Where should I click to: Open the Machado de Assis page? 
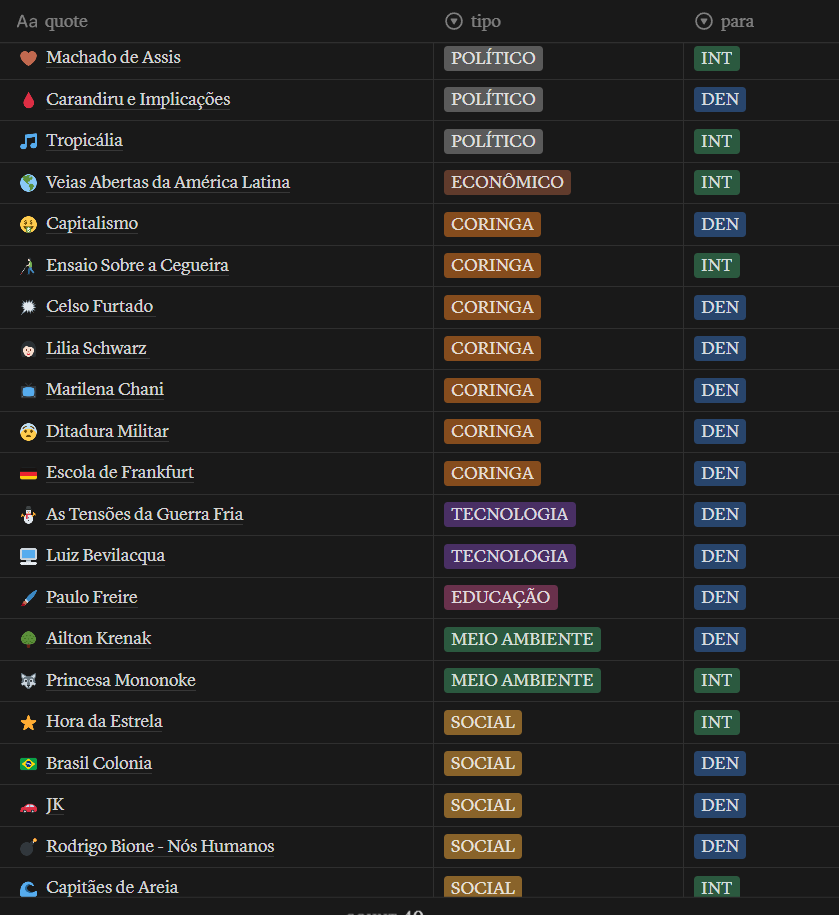[x=113, y=57]
